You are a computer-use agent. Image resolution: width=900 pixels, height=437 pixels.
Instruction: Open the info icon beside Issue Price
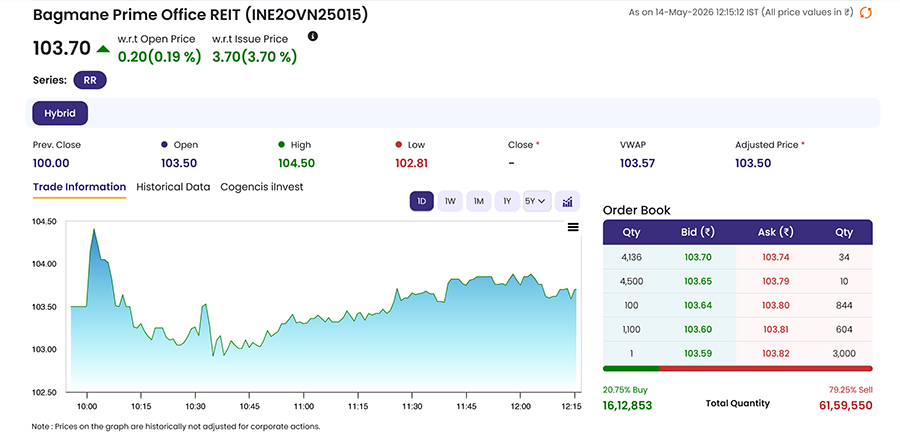click(313, 36)
